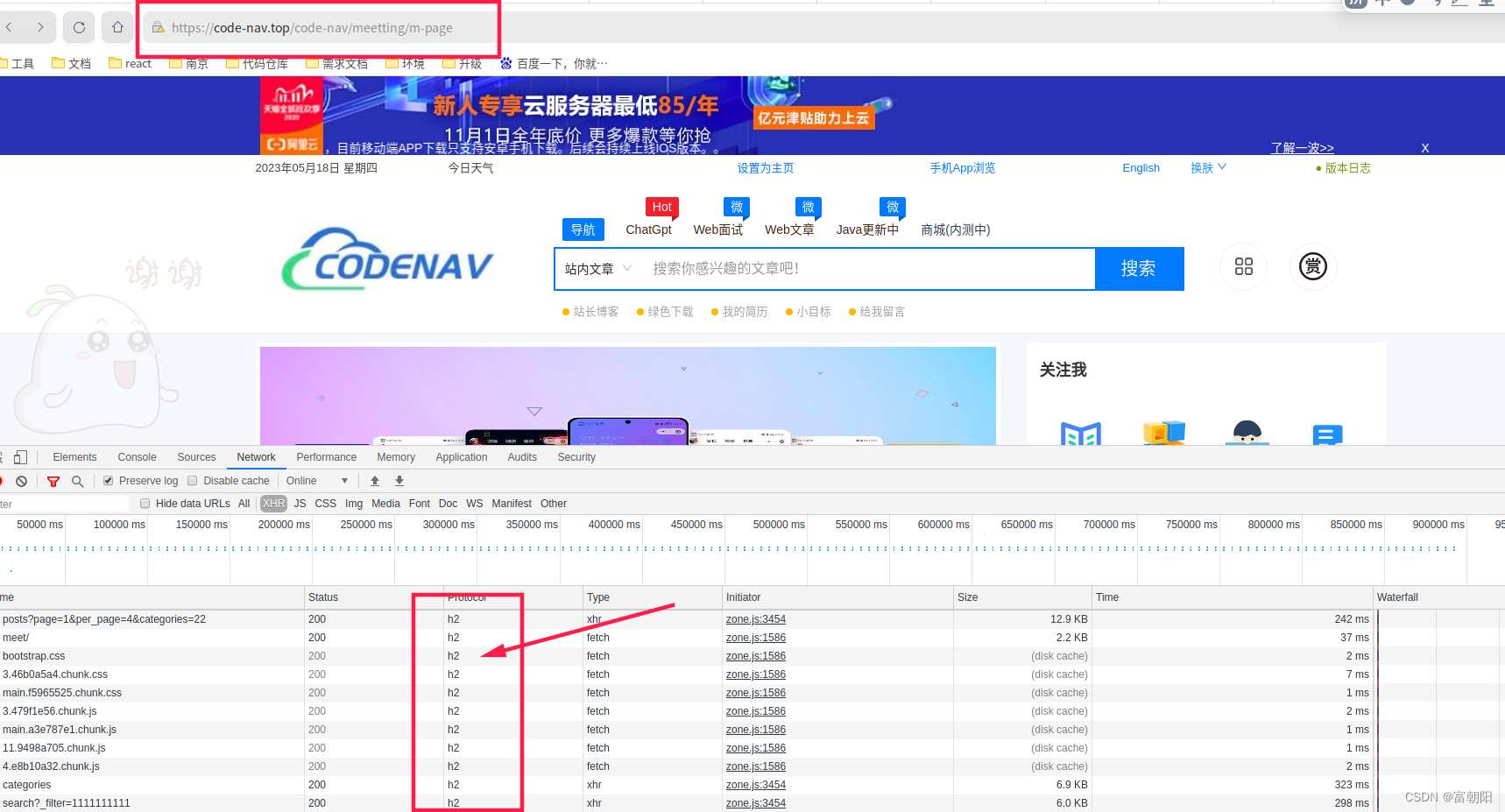
Task: Open 绿色下载 quick link
Action: pyautogui.click(x=665, y=312)
